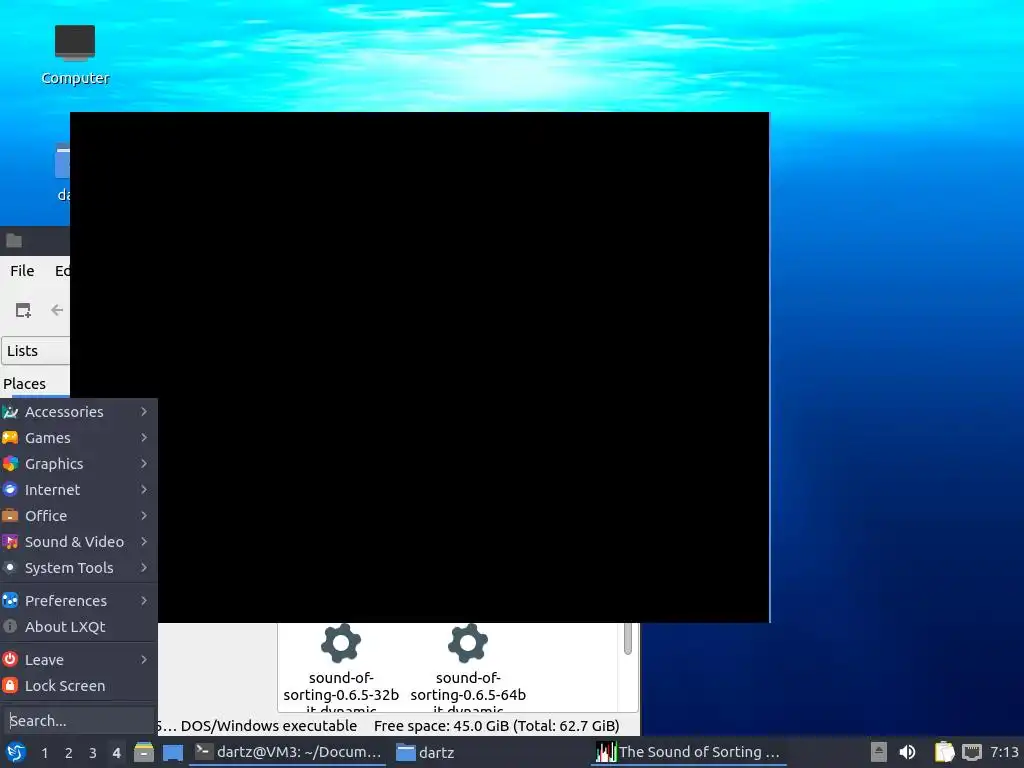Switch to desktop 3 in the pager
Viewport: 1024px width, 768px height.
[x=93, y=753]
